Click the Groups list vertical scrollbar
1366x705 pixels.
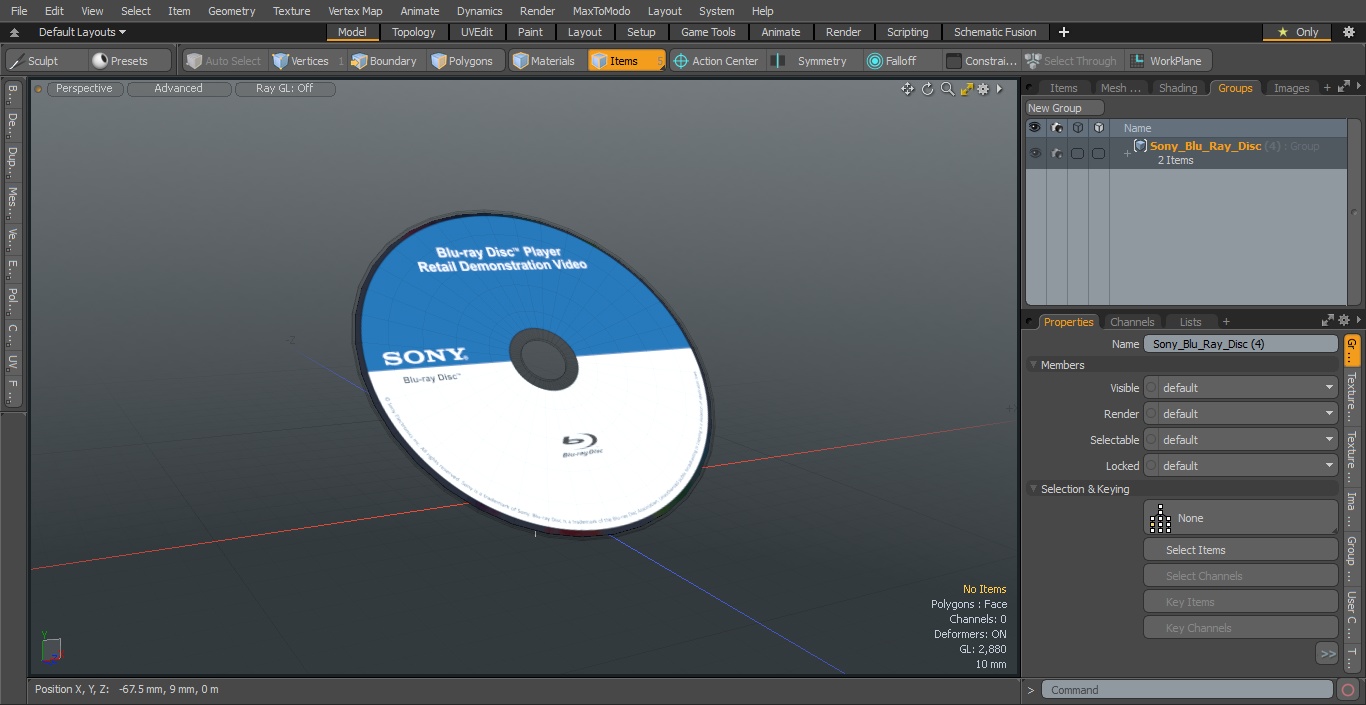pos(1353,213)
